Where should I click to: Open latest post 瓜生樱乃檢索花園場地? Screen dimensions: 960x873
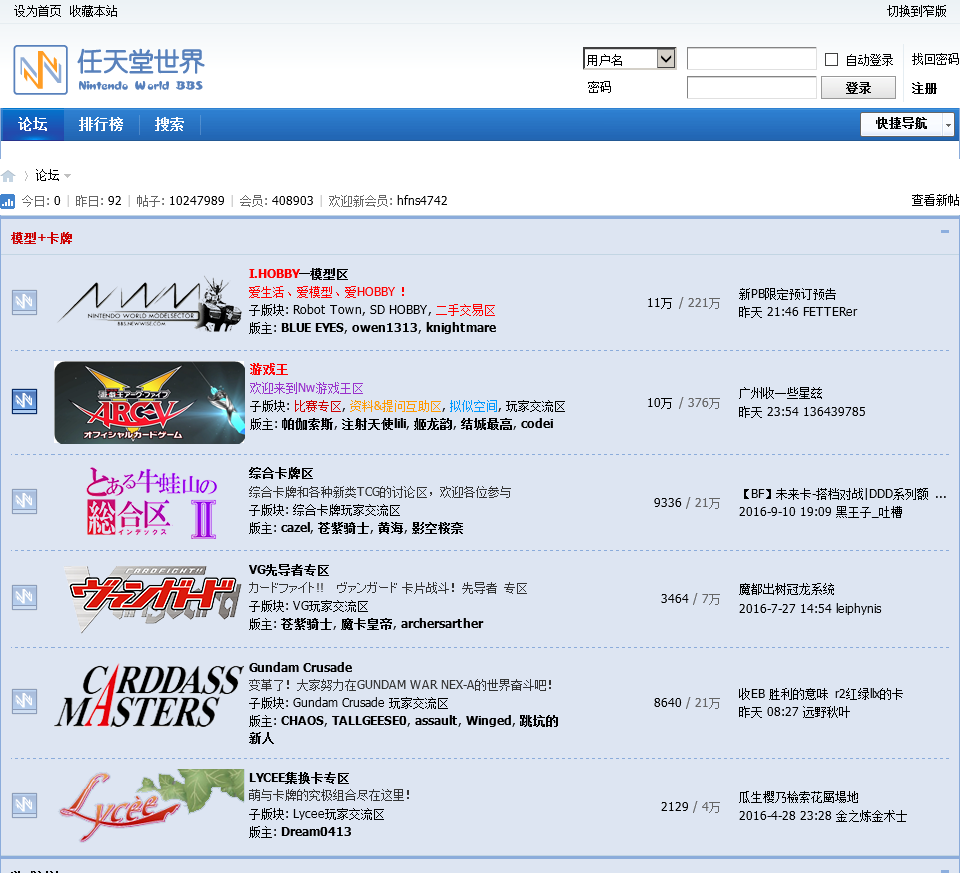tap(798, 797)
